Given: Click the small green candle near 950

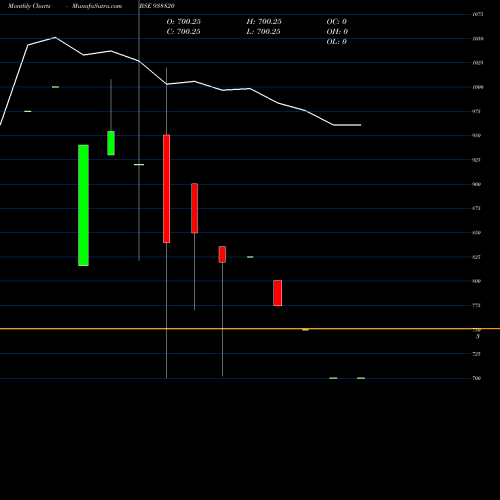Looking at the screenshot, I should pos(111,143).
